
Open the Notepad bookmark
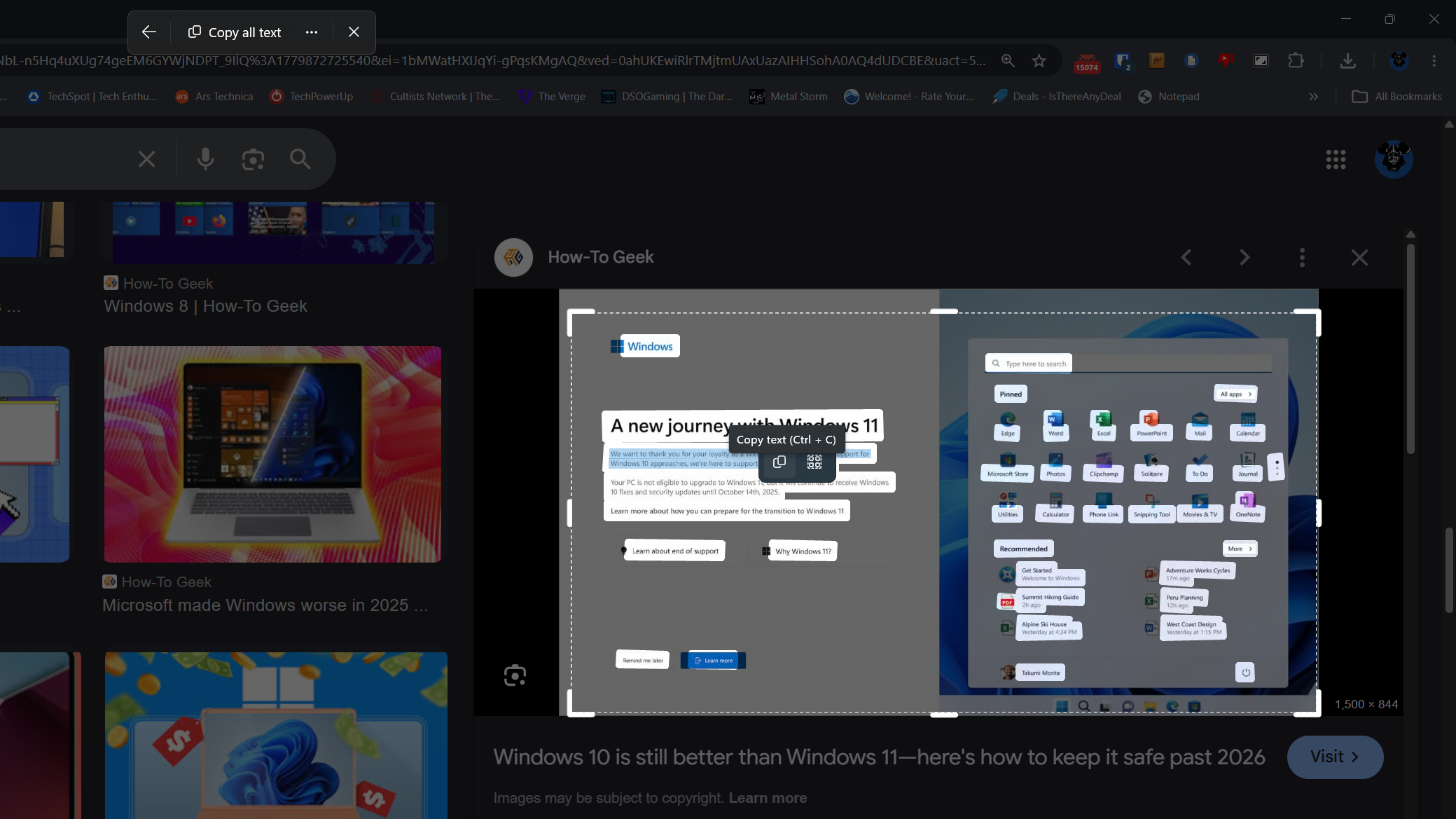(x=1169, y=97)
